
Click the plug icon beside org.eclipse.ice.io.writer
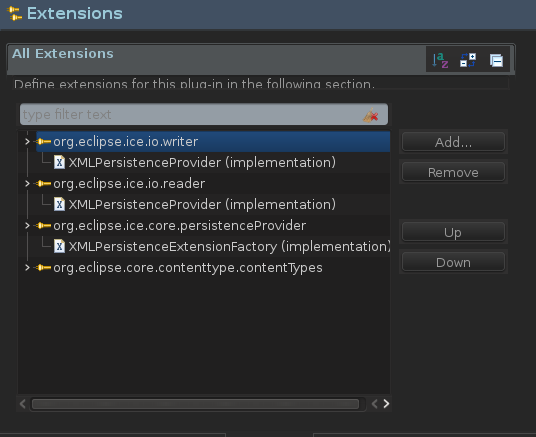tap(43, 142)
